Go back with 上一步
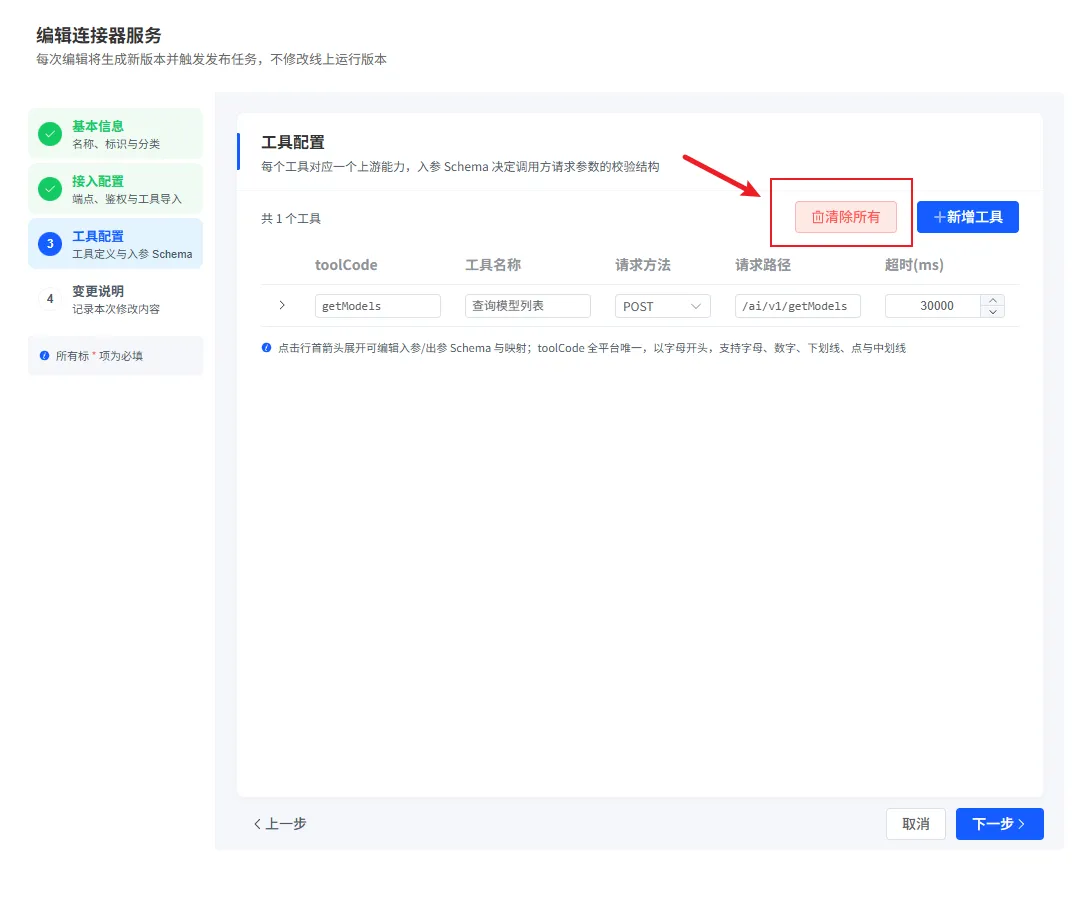The image size is (1080, 901). (280, 824)
